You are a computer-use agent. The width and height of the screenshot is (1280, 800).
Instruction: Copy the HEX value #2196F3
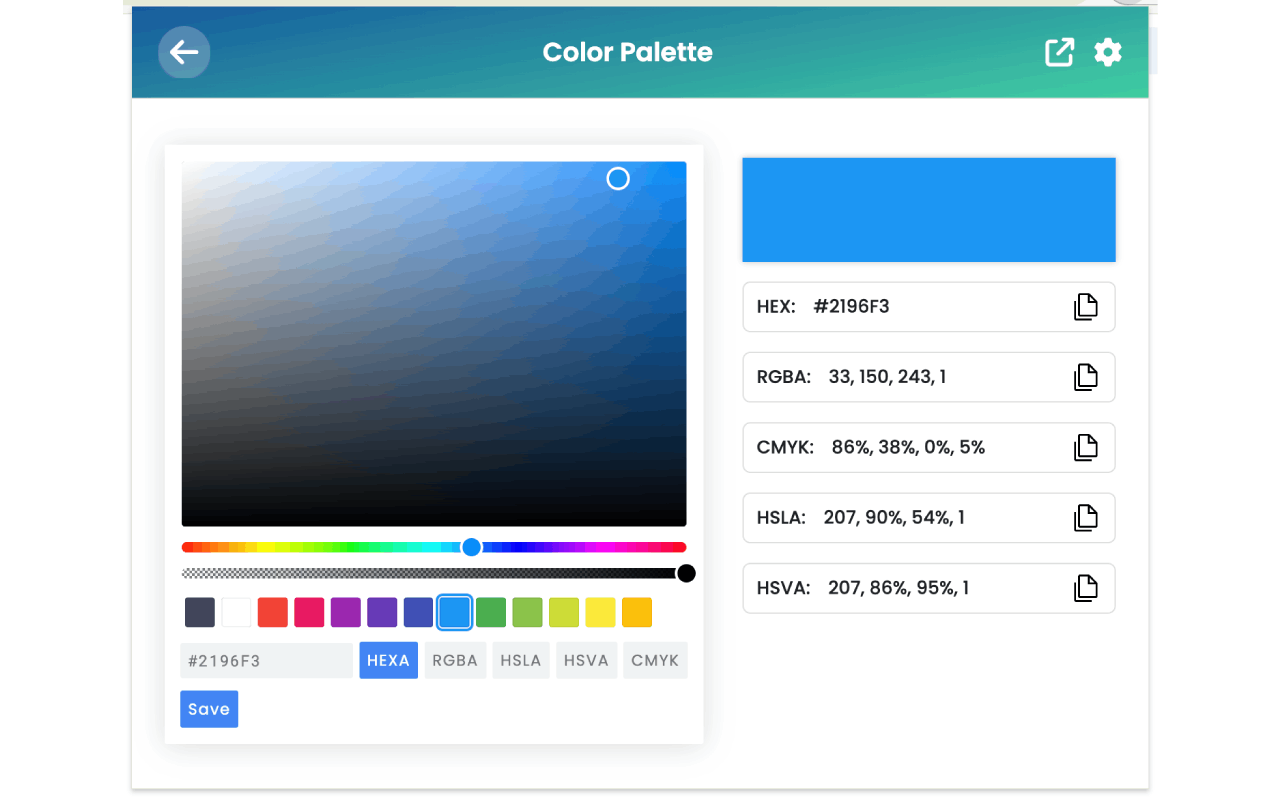(x=1085, y=307)
